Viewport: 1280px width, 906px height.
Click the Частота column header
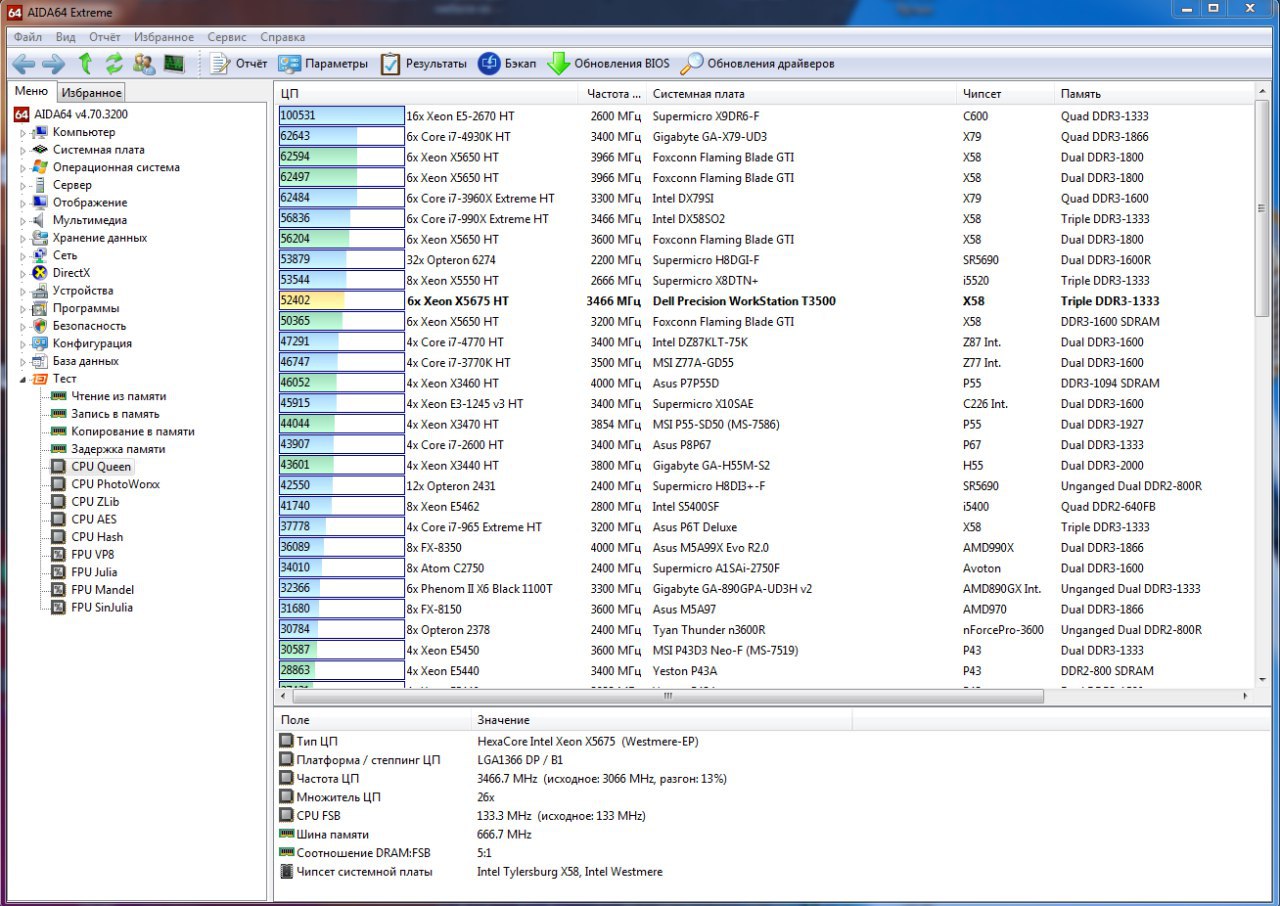click(612, 94)
